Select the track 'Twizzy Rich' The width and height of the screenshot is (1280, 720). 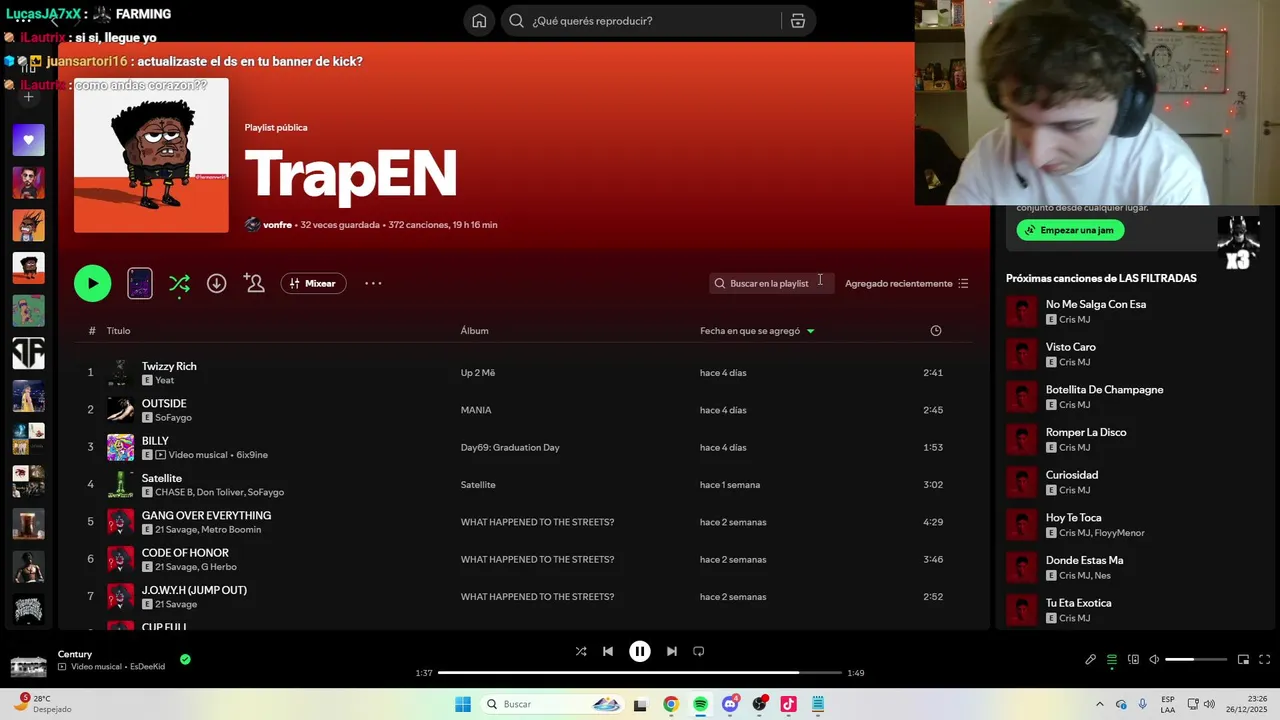click(169, 366)
